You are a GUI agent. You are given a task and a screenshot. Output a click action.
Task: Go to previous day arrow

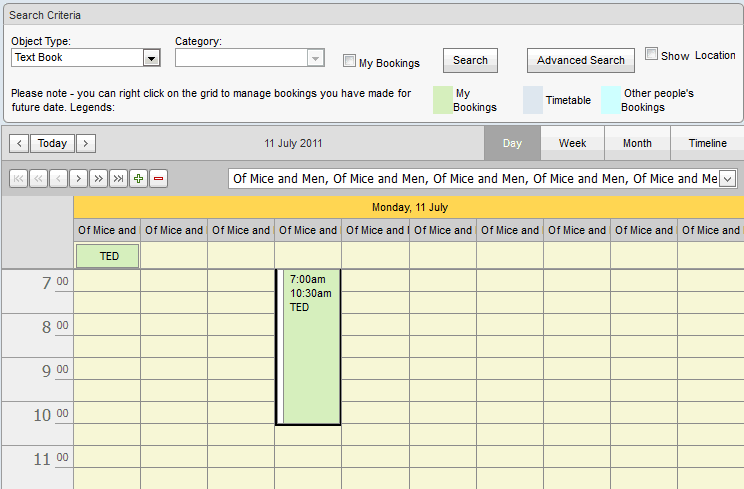pyautogui.click(x=19, y=143)
